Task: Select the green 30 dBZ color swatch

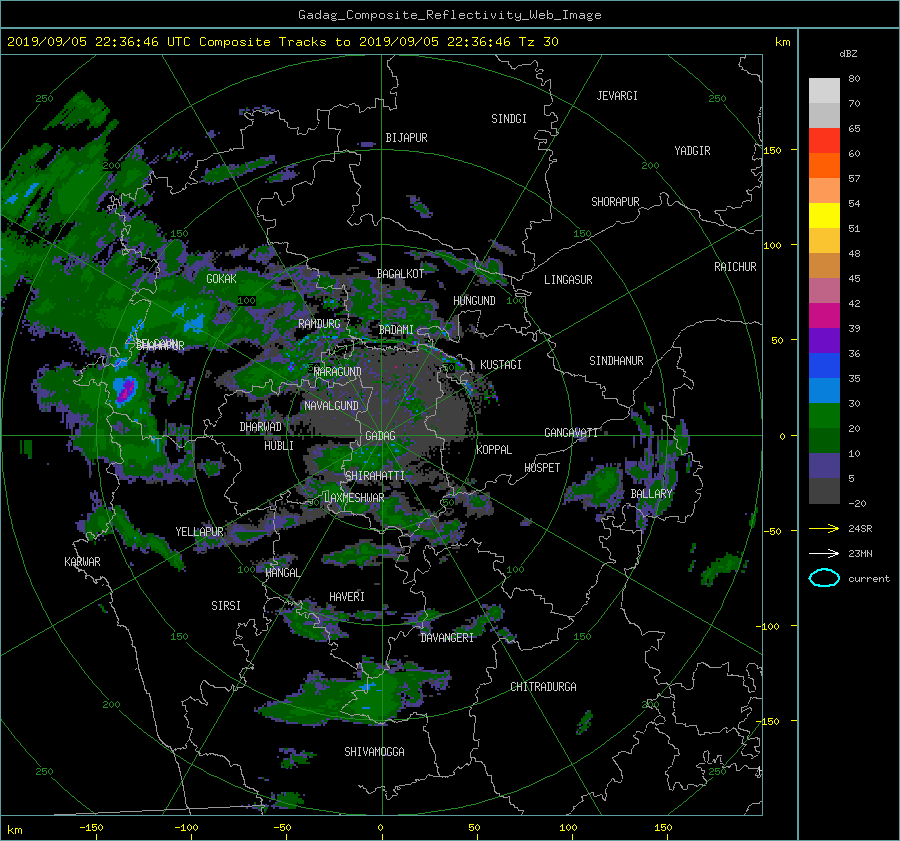Action: (824, 415)
